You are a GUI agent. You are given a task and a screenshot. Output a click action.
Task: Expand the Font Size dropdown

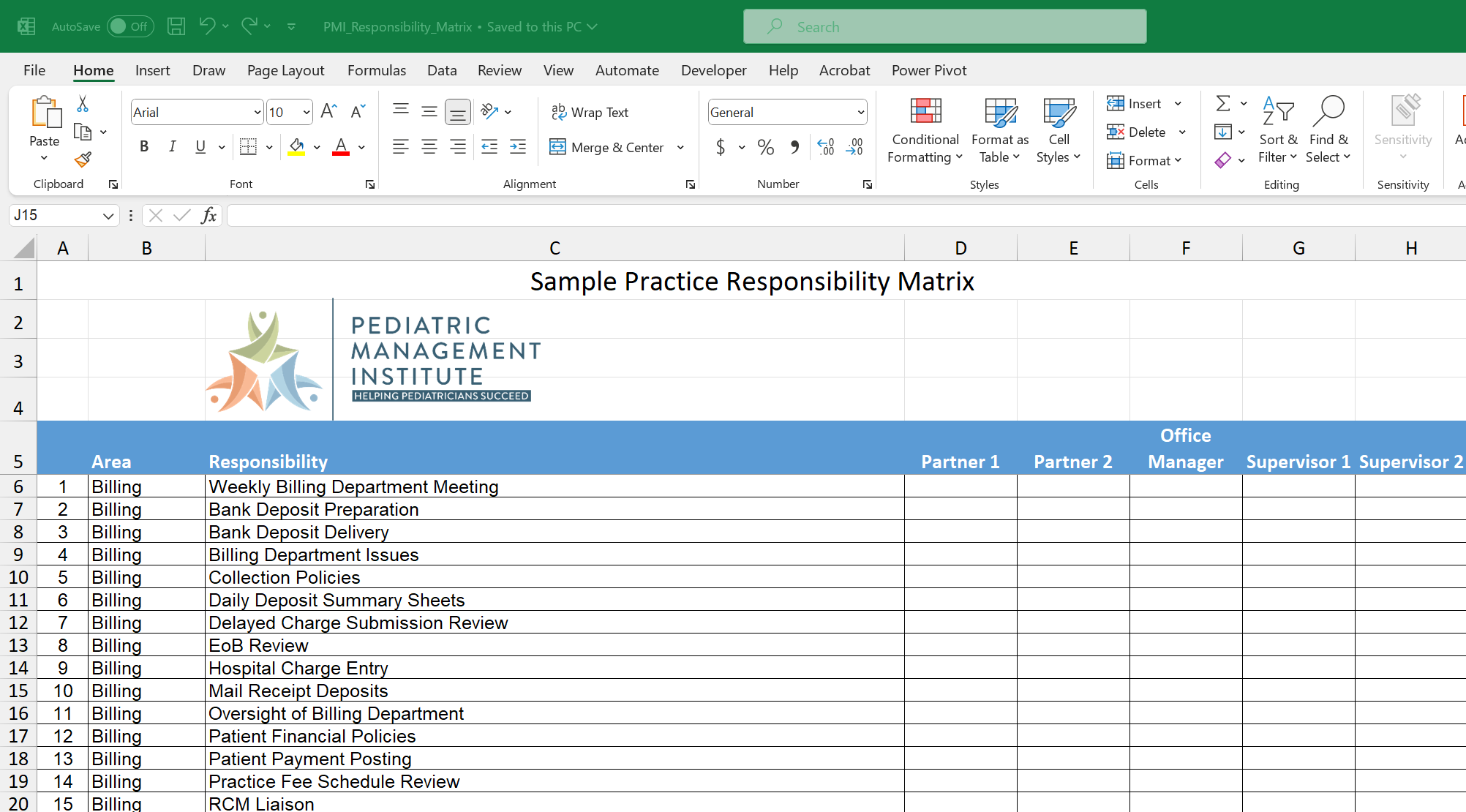(305, 111)
